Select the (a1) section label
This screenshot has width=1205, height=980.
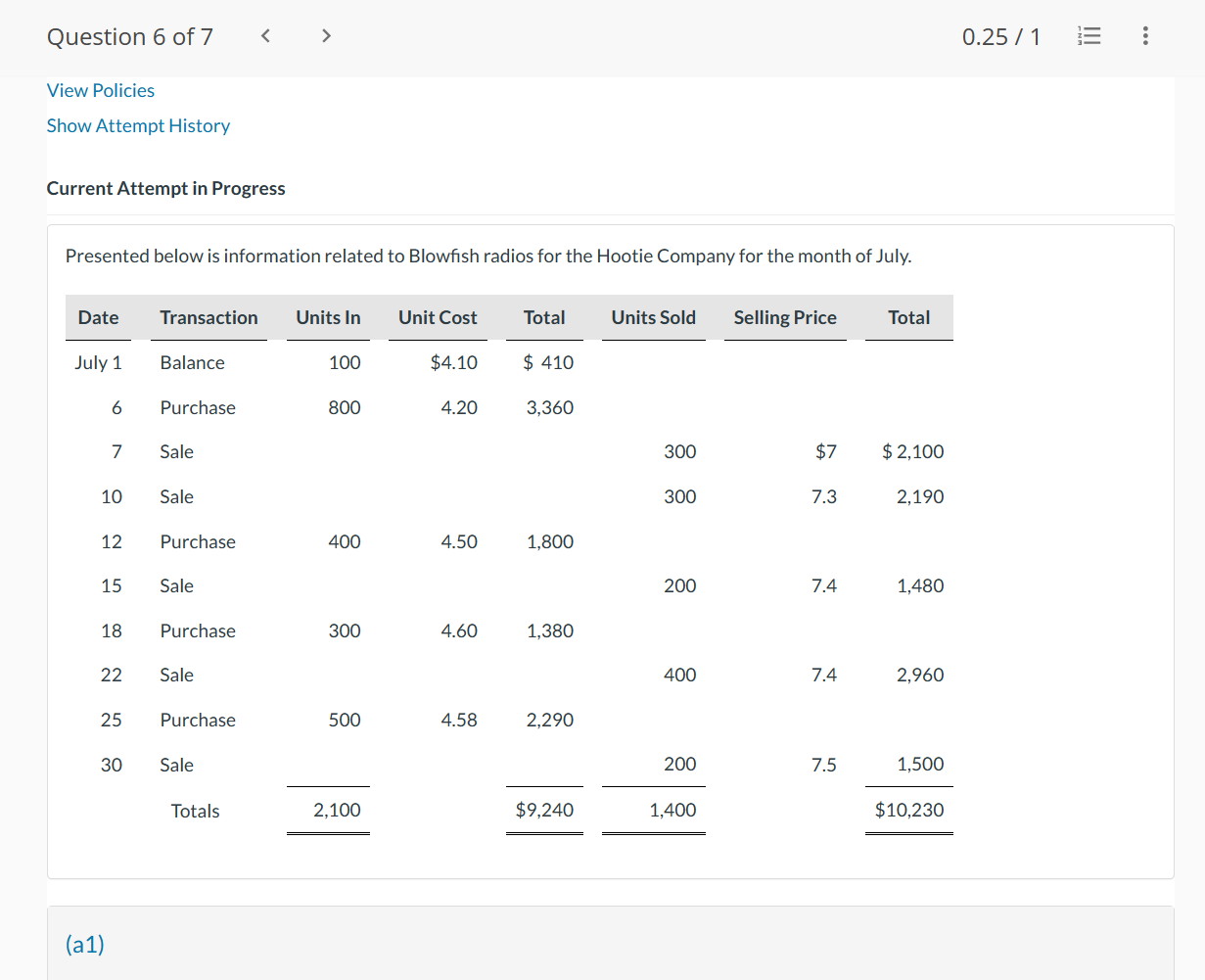point(85,944)
